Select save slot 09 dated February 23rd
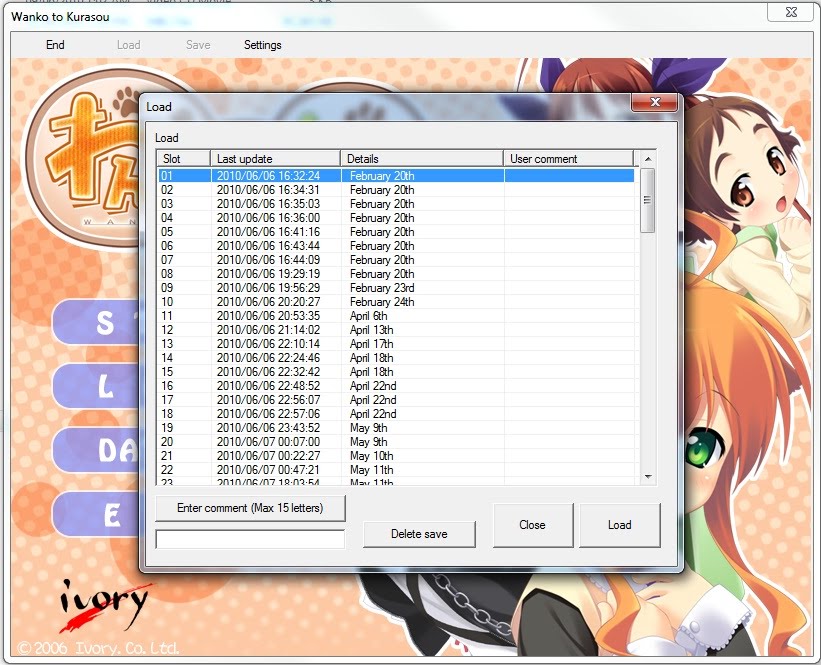This screenshot has width=821, height=665. (x=396, y=288)
